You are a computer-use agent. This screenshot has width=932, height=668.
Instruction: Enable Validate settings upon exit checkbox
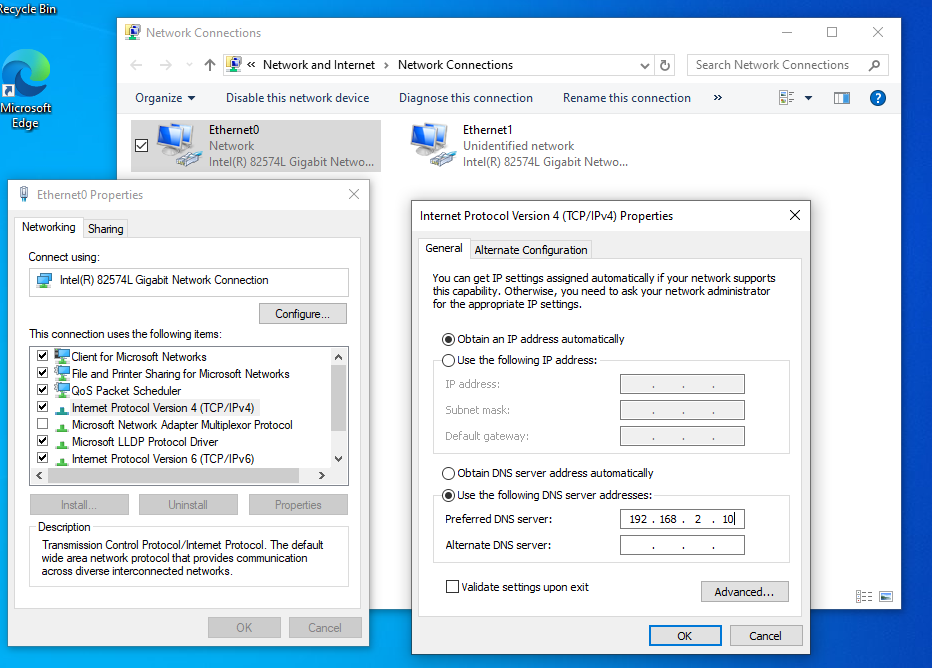point(453,587)
